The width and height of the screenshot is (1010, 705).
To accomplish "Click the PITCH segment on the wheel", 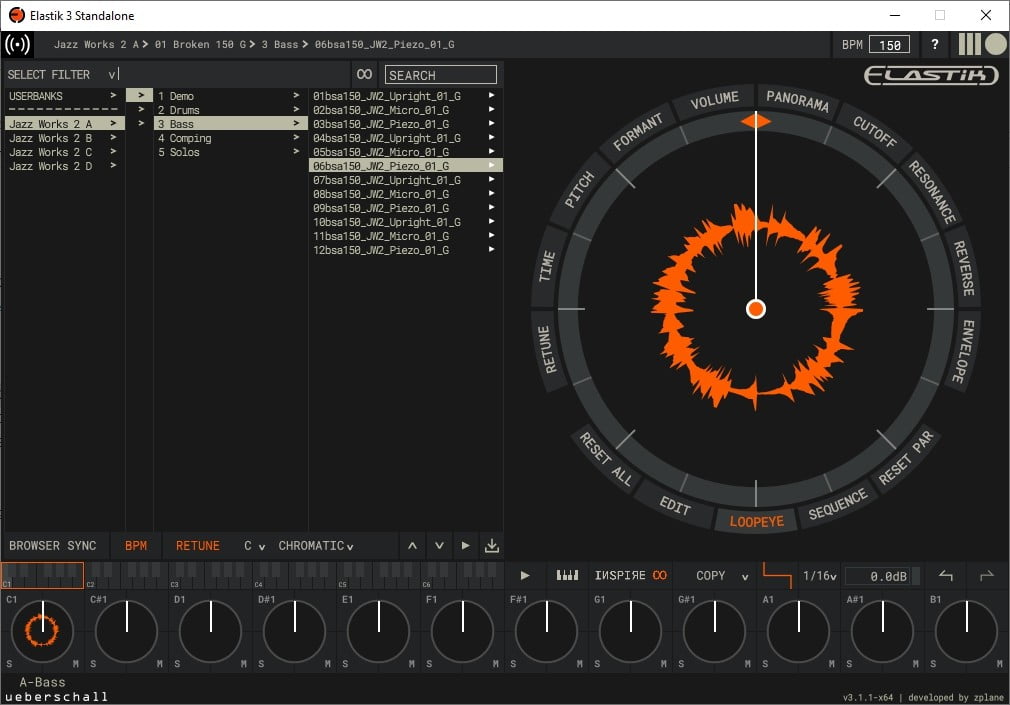I will [579, 189].
